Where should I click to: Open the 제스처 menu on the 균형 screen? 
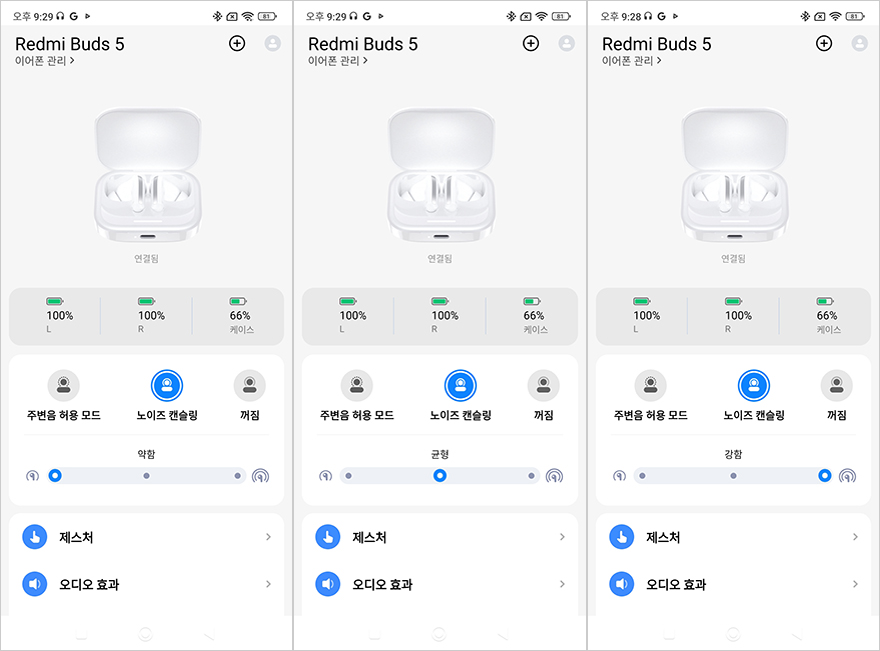tap(440, 537)
